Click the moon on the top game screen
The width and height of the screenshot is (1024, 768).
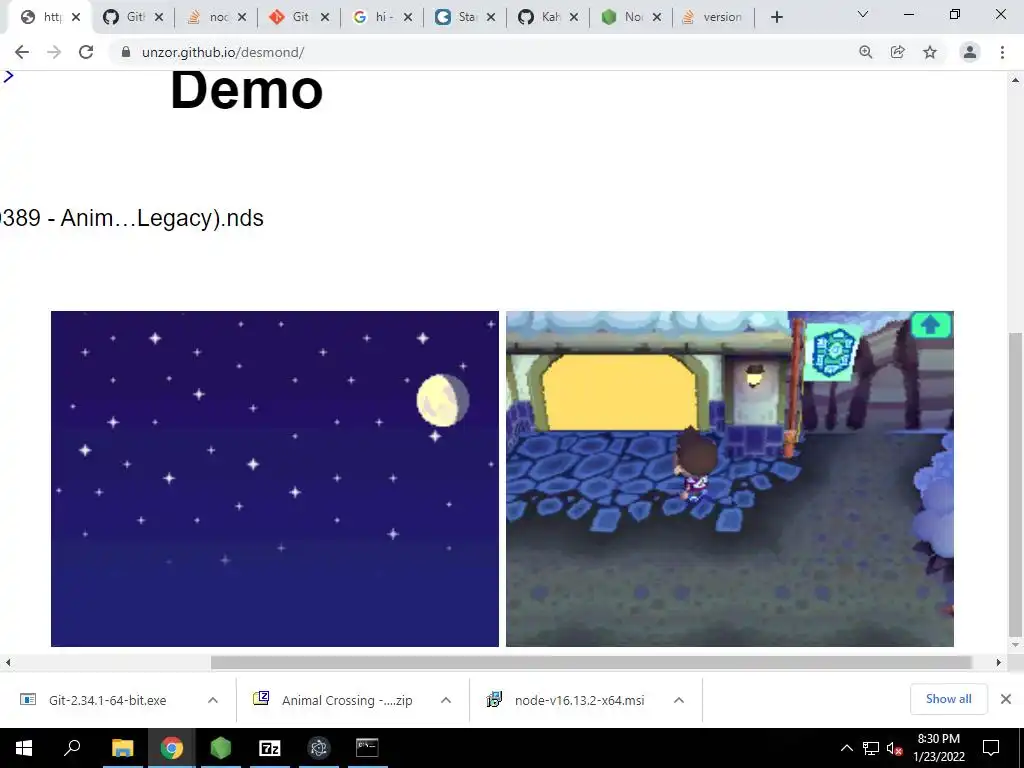click(443, 400)
